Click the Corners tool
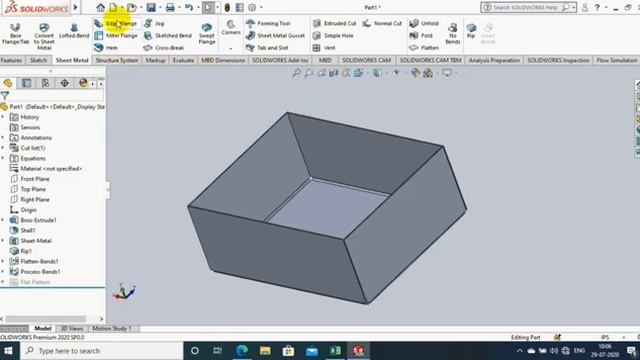 tap(231, 28)
